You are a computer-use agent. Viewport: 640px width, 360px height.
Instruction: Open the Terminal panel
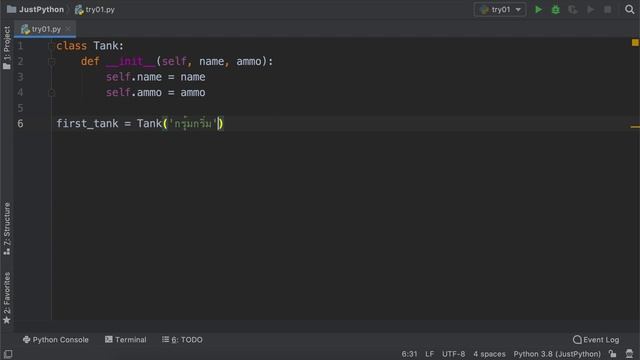125,340
